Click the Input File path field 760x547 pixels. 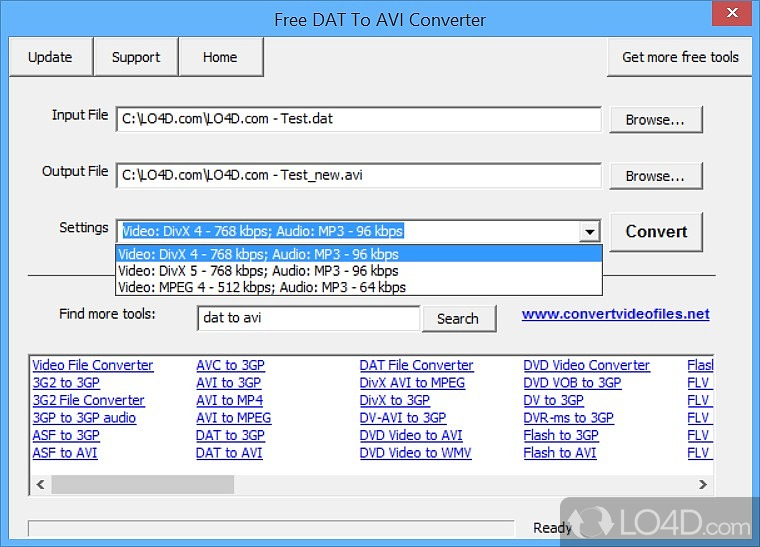pyautogui.click(x=358, y=120)
